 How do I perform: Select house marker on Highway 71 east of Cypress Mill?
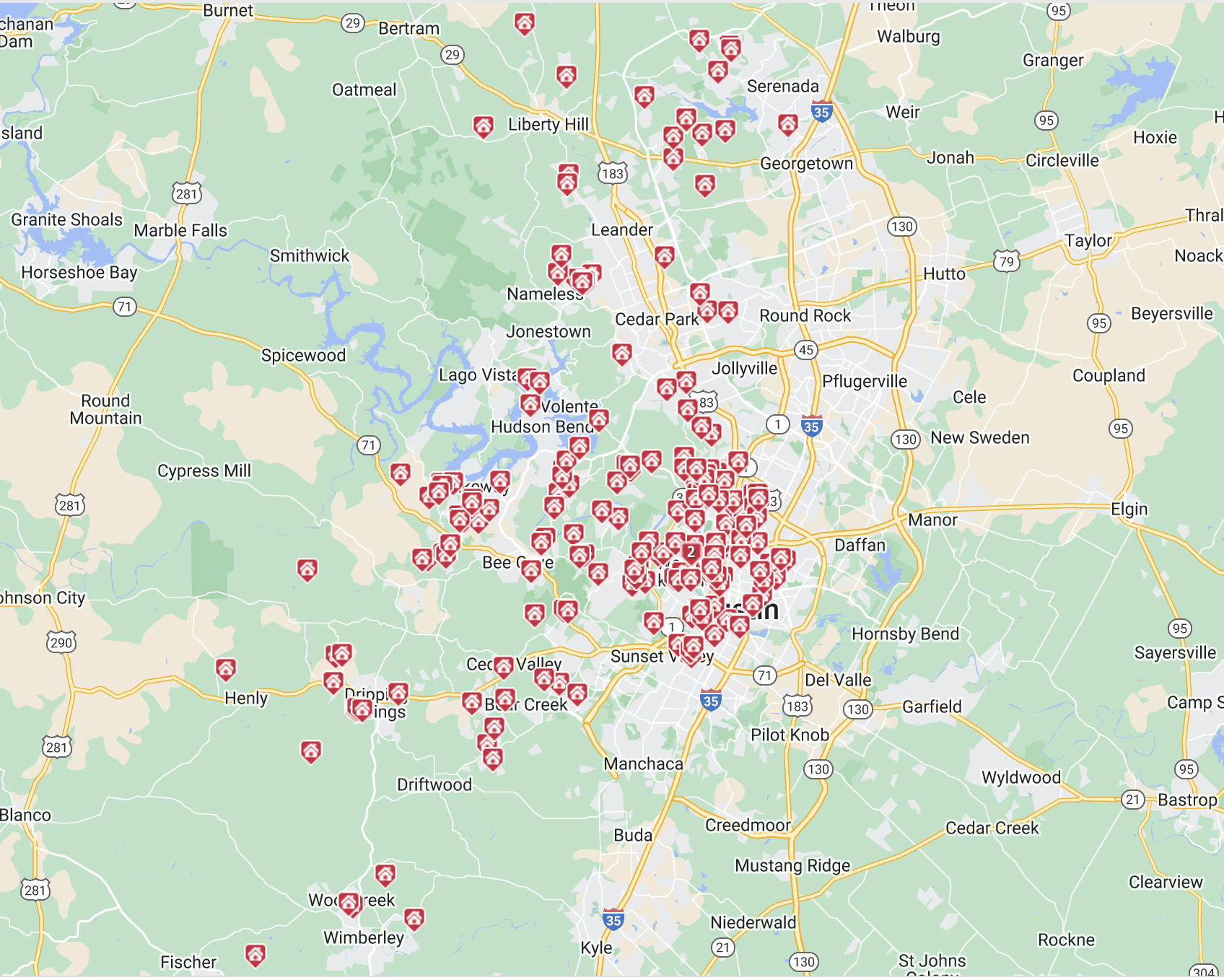click(x=401, y=474)
